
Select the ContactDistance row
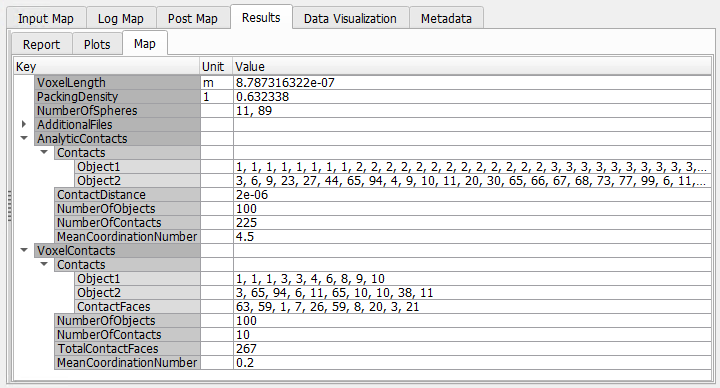(x=127, y=195)
